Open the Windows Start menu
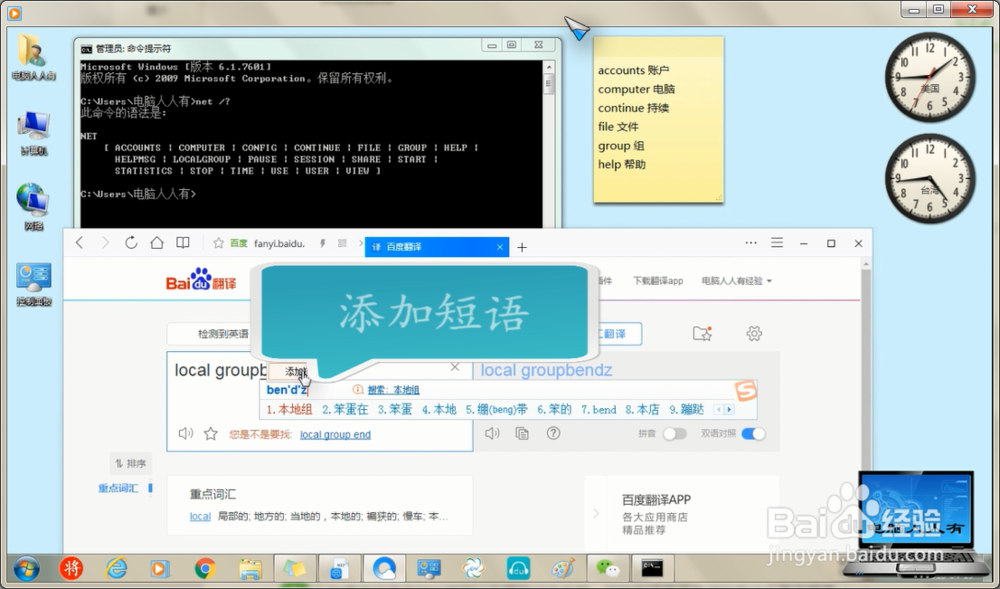The height and width of the screenshot is (589, 1000). click(26, 568)
